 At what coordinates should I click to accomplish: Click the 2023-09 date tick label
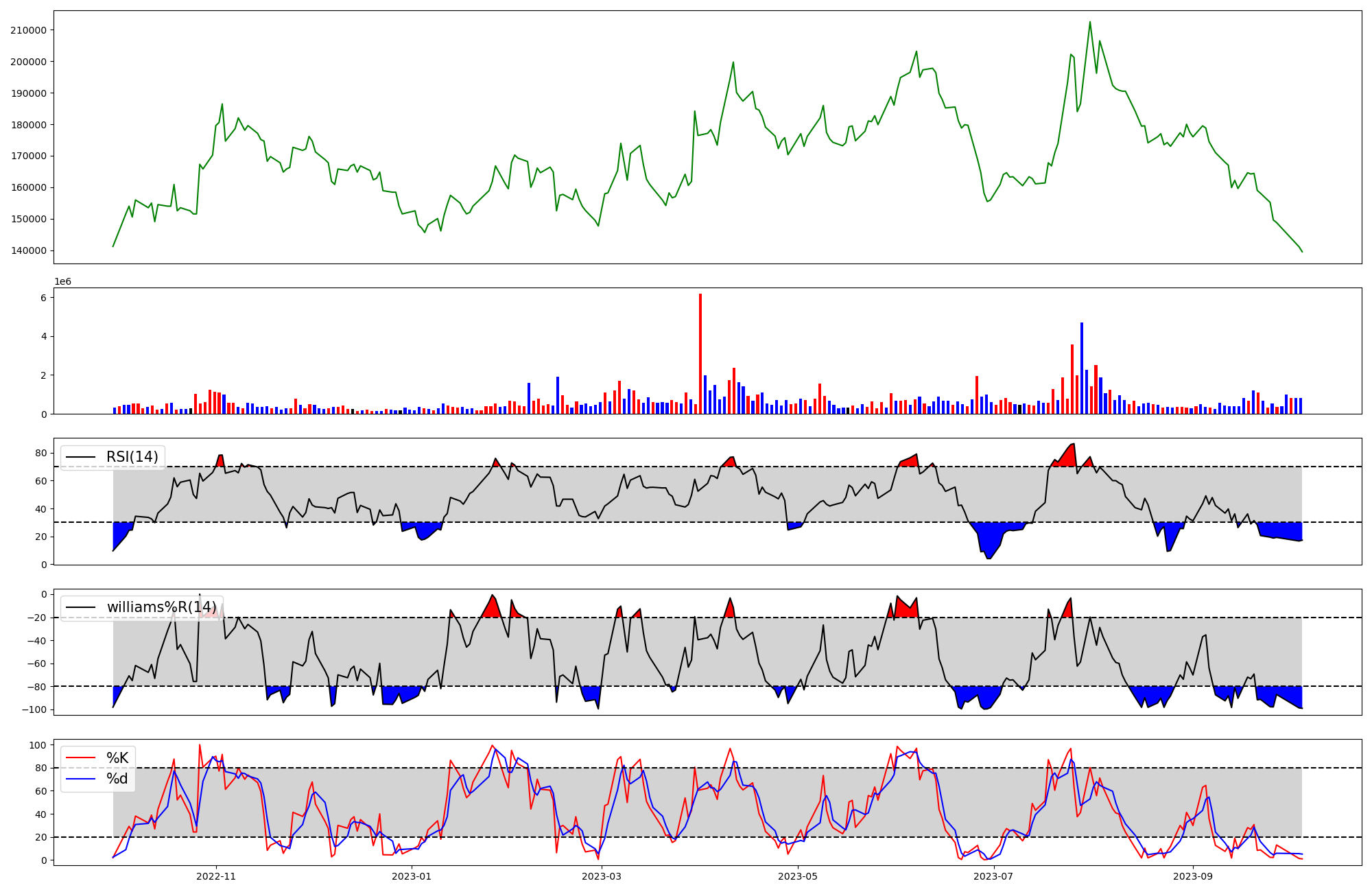pyautogui.click(x=1193, y=876)
